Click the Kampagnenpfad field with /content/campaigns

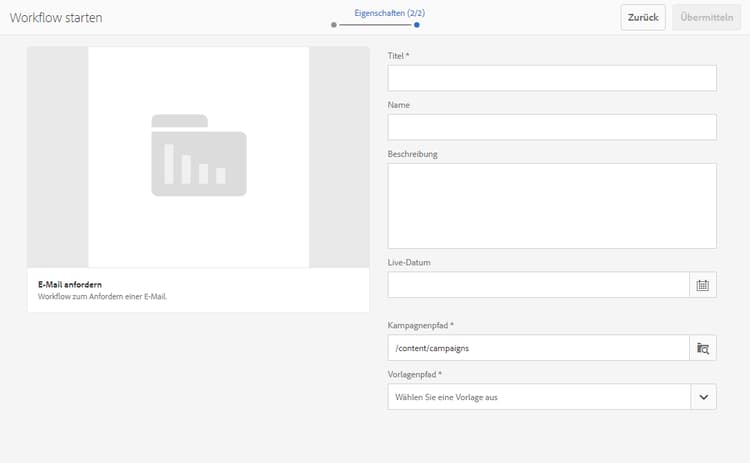[539, 348]
